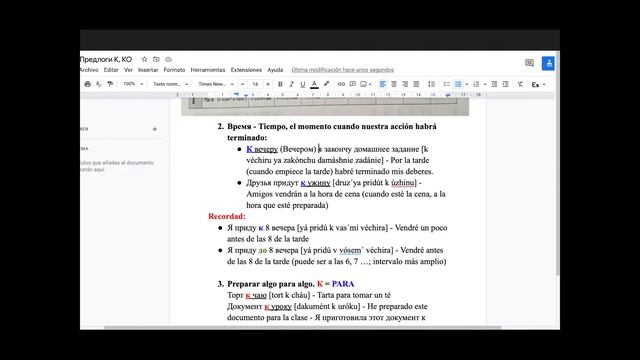Clear formatting from selection
Viewport: 640px width, 360px height.
[520, 84]
